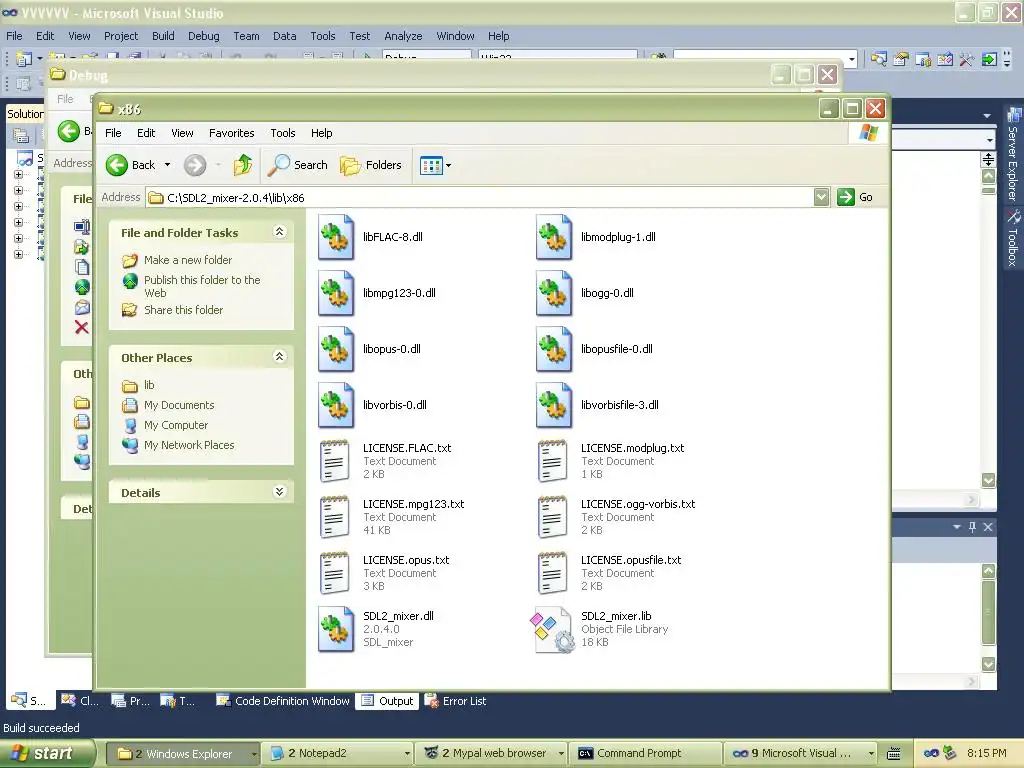Click the scroll down arrow in Visual Studio output panel
The width and height of the screenshot is (1024, 768).
pos(989,664)
